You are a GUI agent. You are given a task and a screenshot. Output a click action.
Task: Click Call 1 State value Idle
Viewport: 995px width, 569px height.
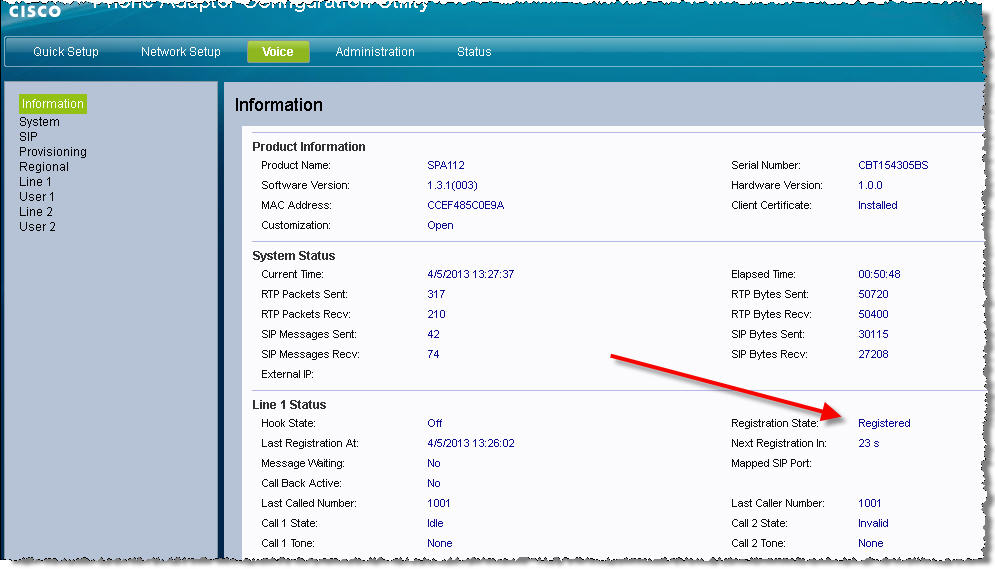[435, 523]
